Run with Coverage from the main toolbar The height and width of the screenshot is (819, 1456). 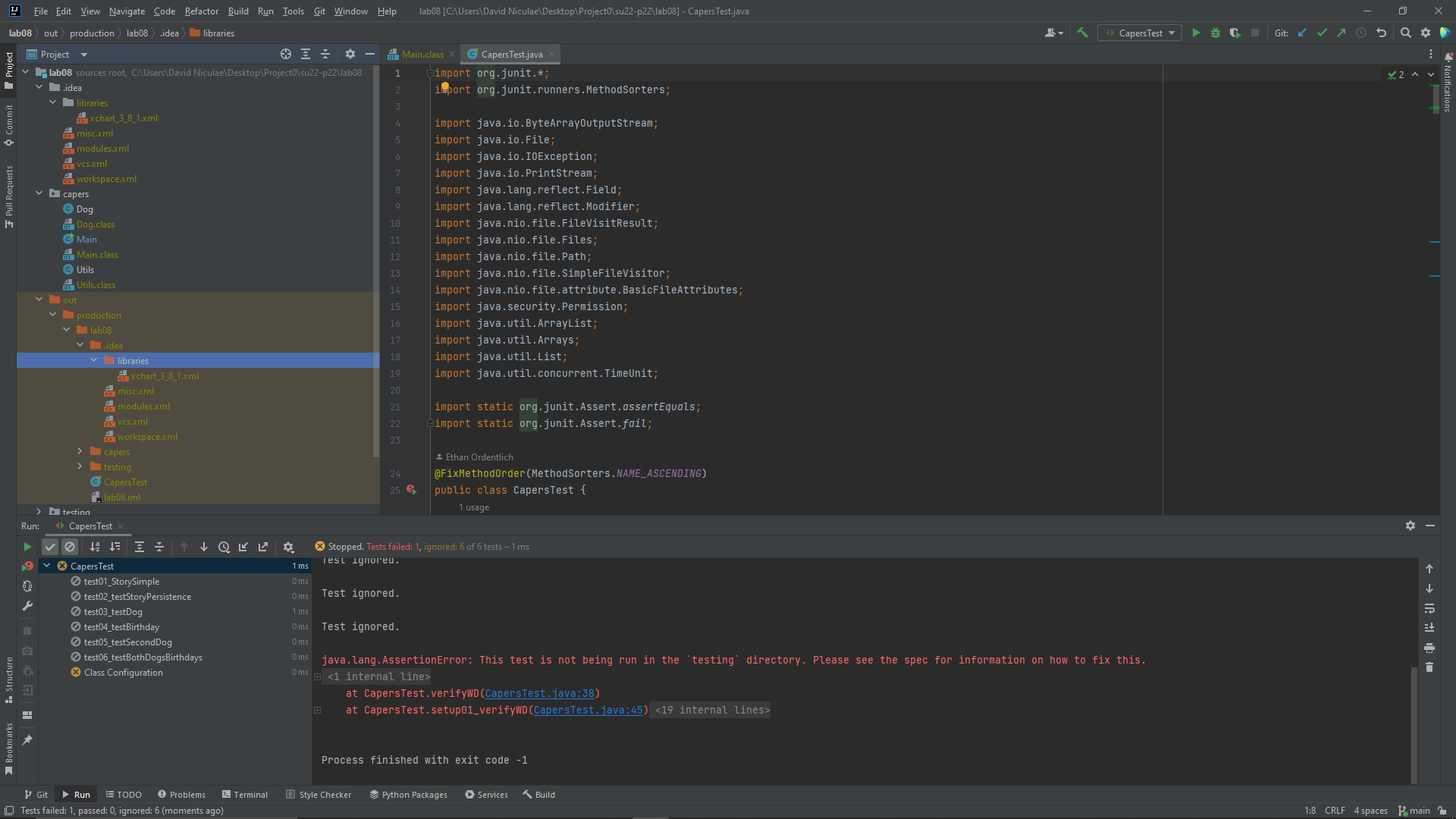pos(1235,33)
